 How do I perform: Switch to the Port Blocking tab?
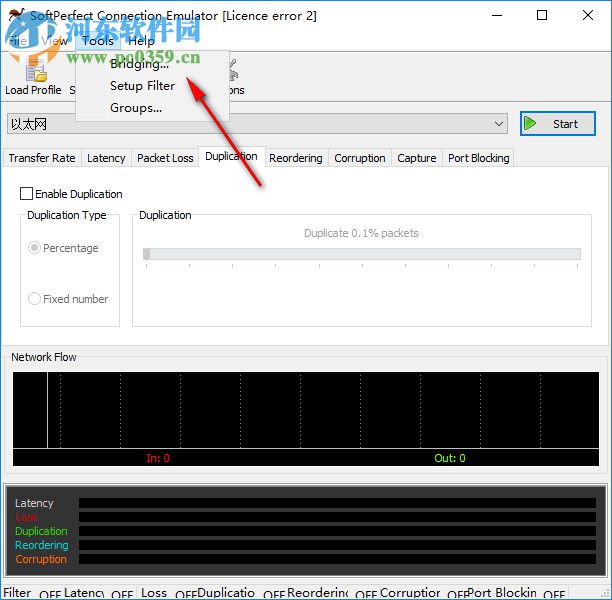pos(479,158)
